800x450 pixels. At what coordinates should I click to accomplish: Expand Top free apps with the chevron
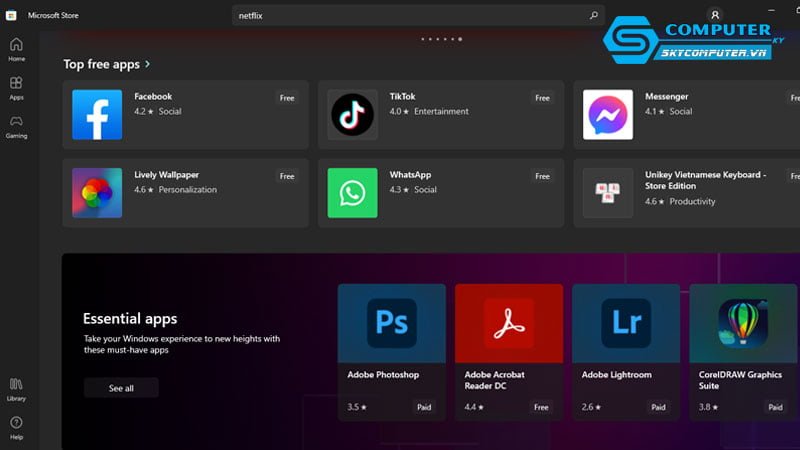(x=147, y=64)
